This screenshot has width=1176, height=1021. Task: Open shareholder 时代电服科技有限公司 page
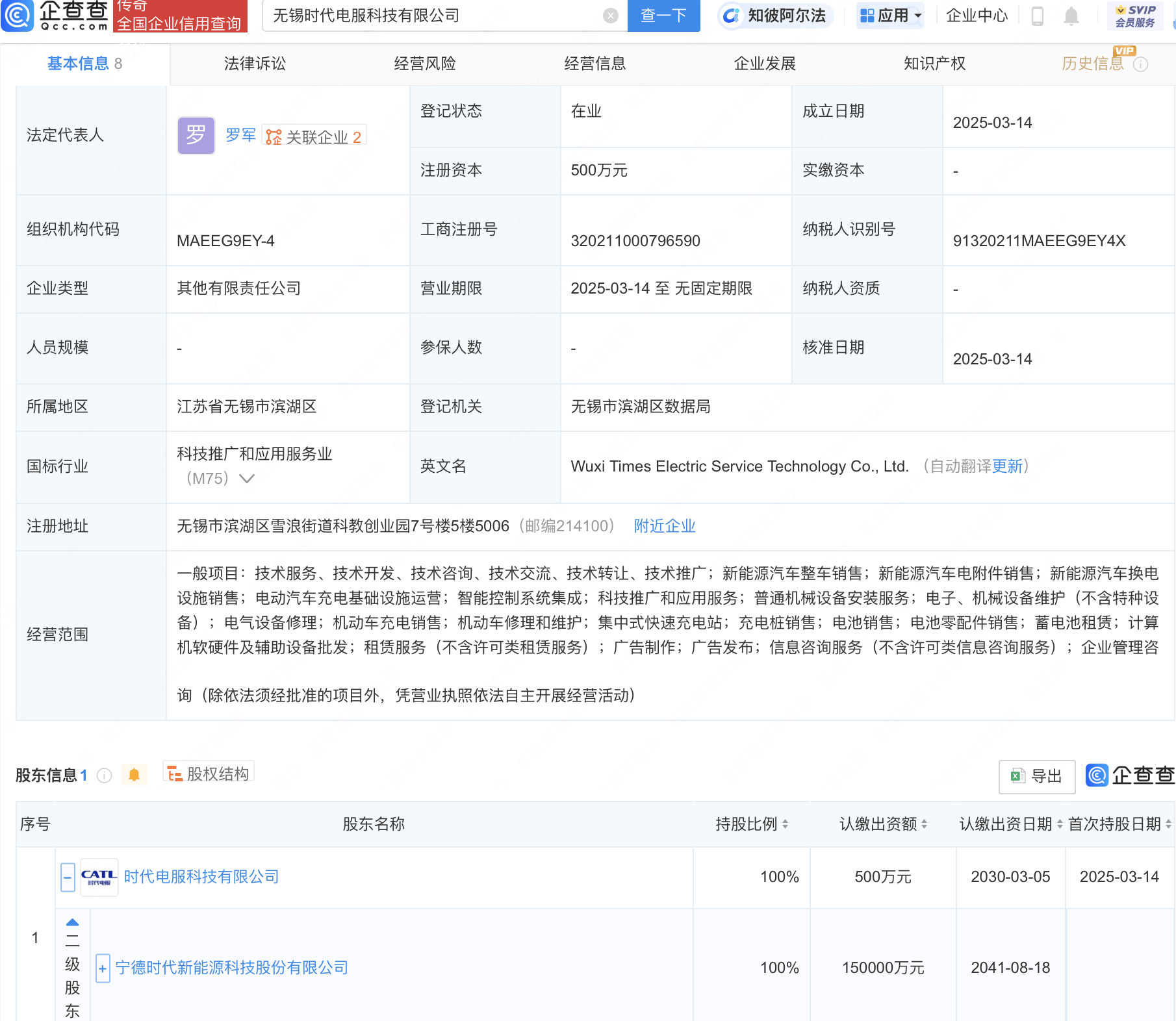201,877
